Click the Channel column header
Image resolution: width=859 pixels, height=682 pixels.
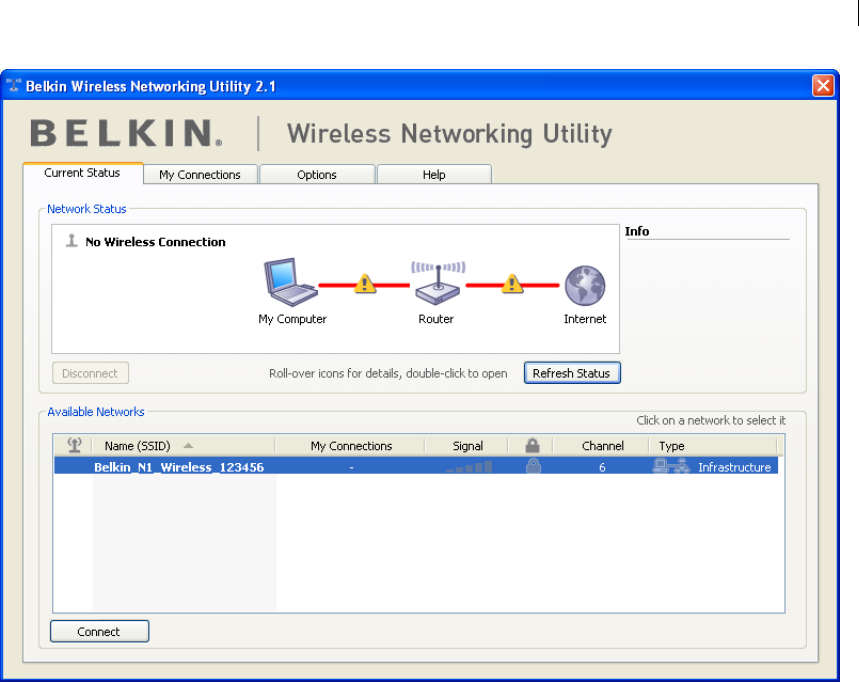(x=602, y=446)
